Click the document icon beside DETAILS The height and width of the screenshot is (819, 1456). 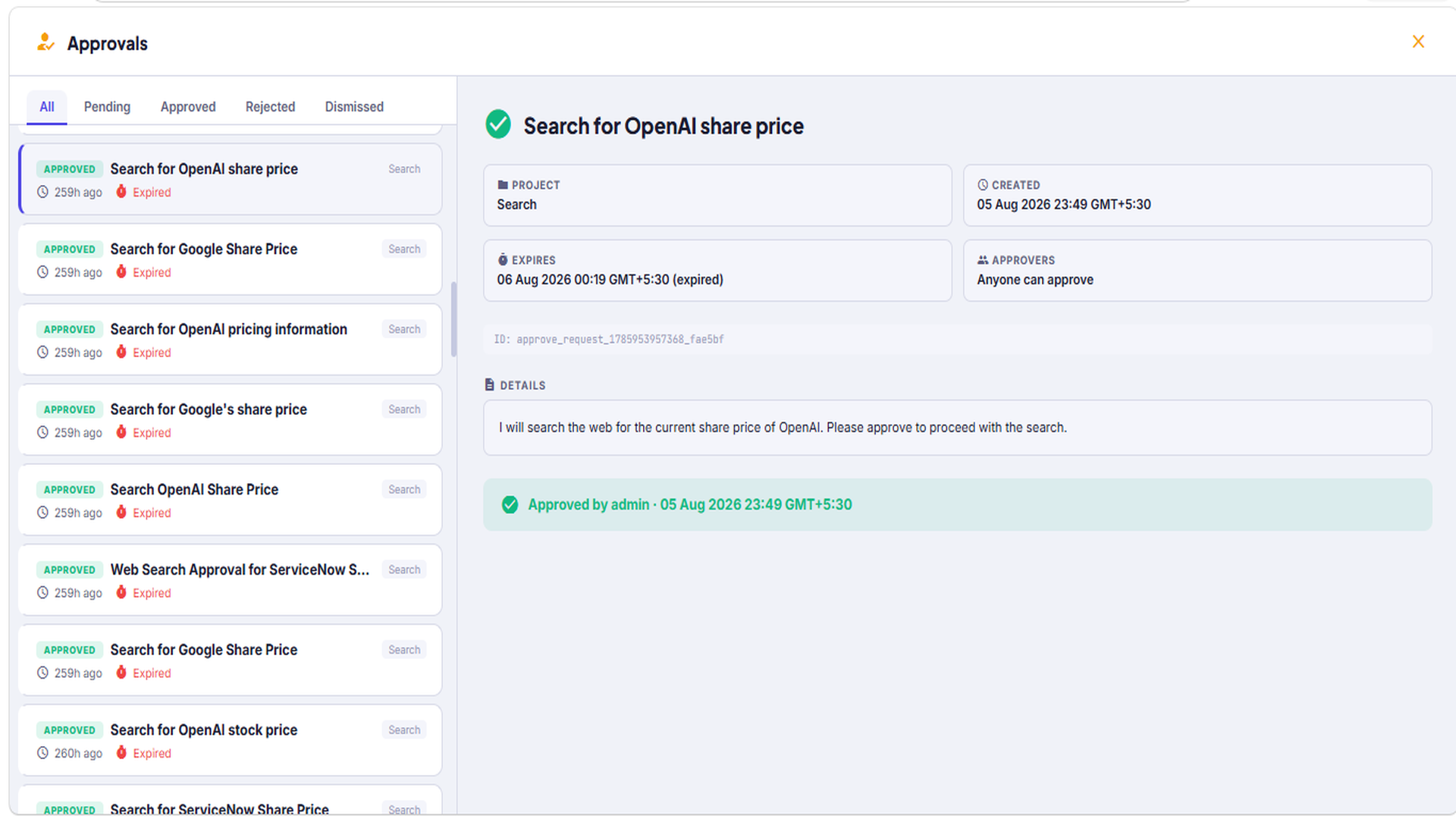click(x=490, y=385)
